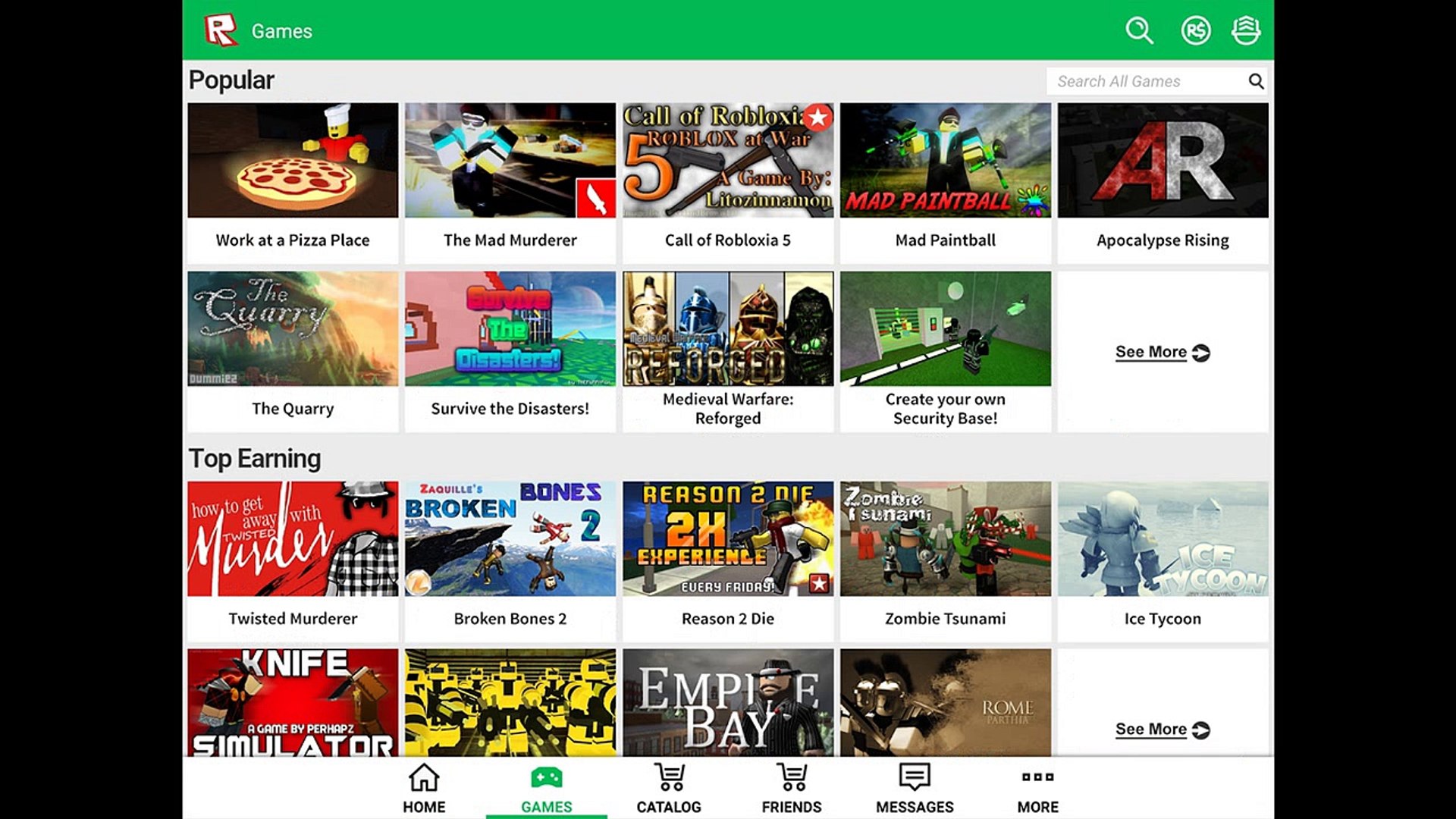Open the Zombie Tsunami game tile
The height and width of the screenshot is (819, 1456).
(x=945, y=539)
